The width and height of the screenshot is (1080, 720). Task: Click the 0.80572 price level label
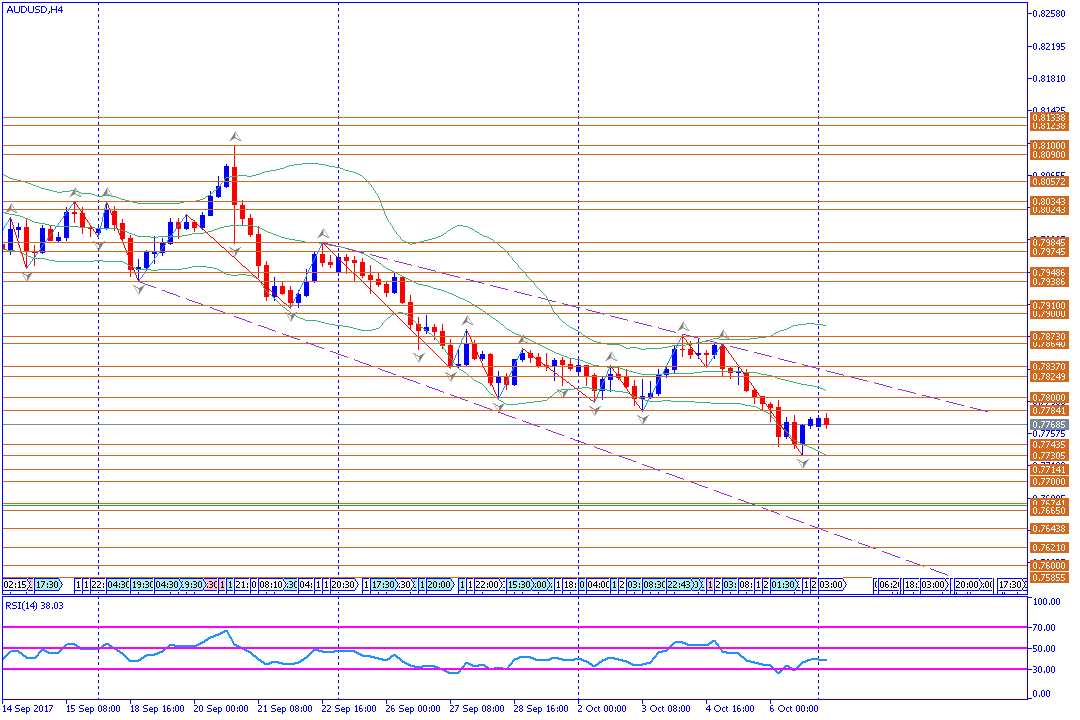click(x=1048, y=182)
